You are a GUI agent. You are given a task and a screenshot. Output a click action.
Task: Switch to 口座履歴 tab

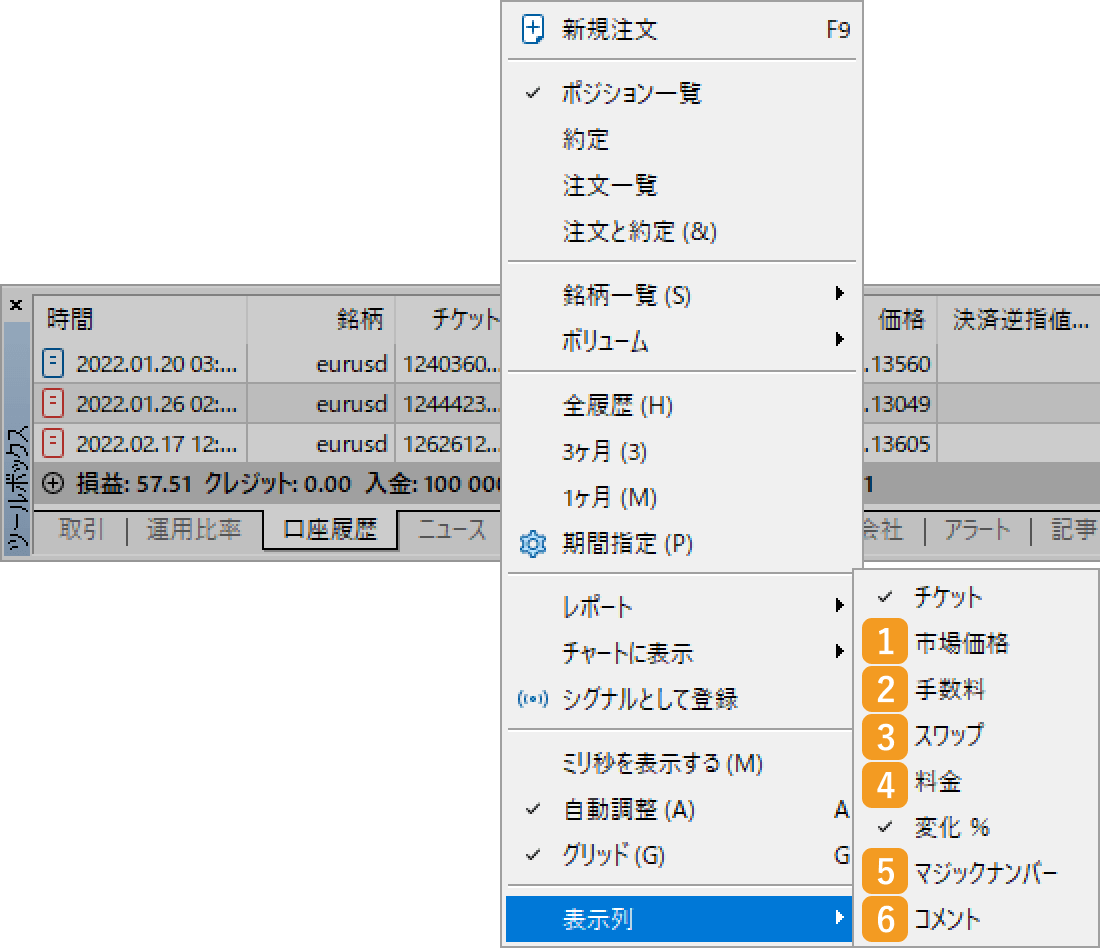coord(330,529)
